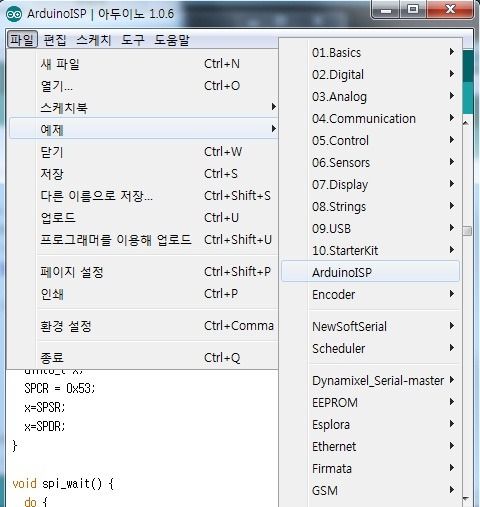
Task: Expand 04.Communication examples submenu
Action: click(370, 118)
